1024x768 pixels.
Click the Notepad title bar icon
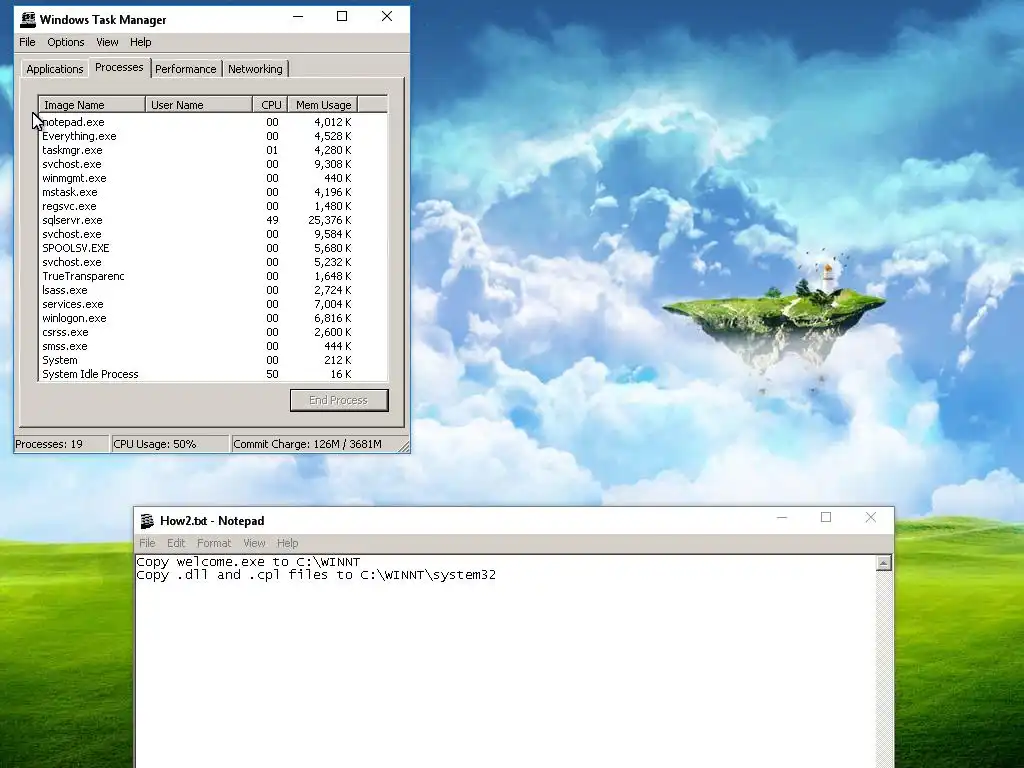point(148,520)
